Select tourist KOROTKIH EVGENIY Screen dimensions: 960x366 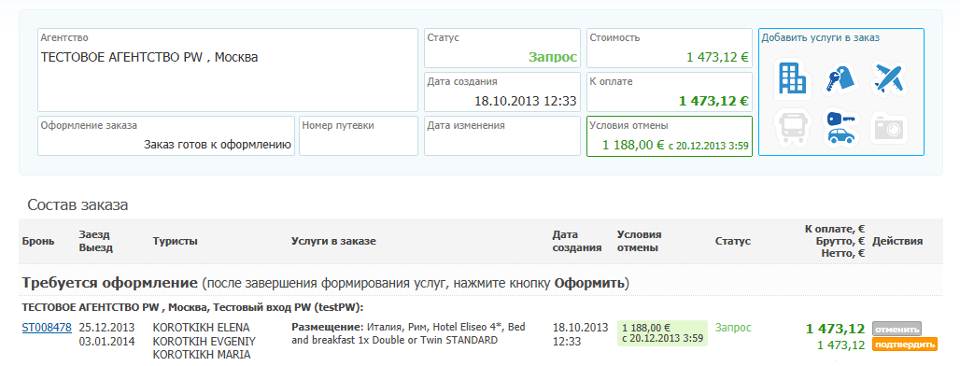204,341
